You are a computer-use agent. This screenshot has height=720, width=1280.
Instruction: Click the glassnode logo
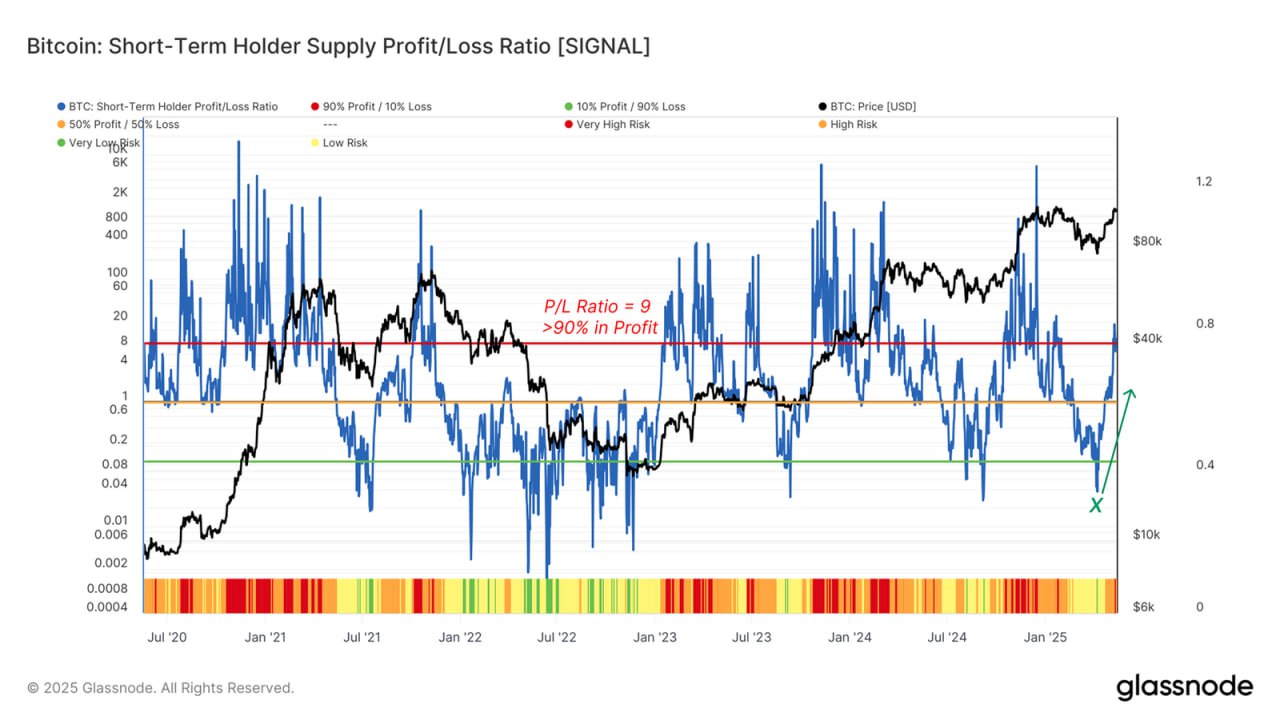(x=1184, y=686)
